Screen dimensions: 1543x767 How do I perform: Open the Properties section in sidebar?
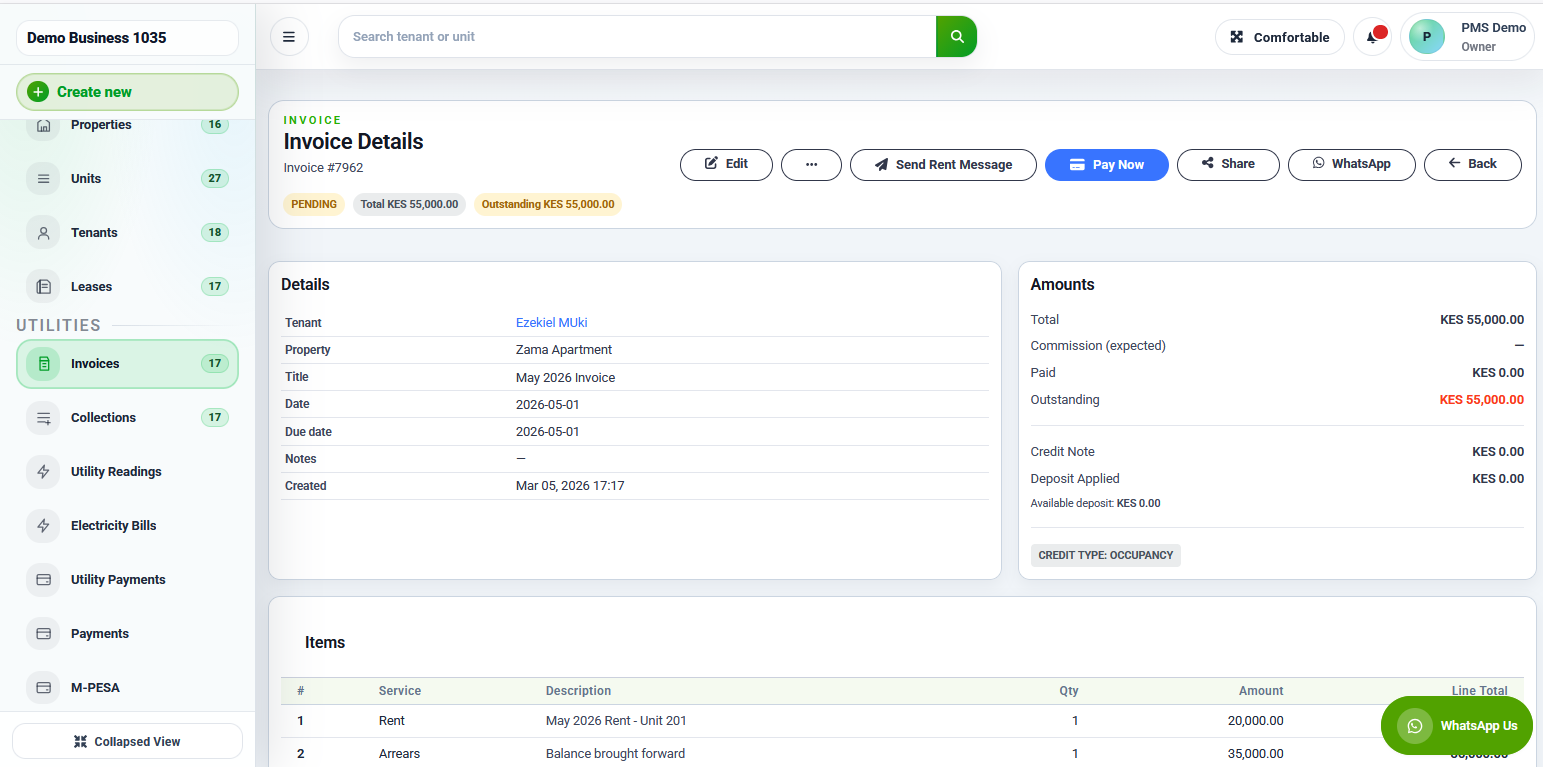click(100, 125)
